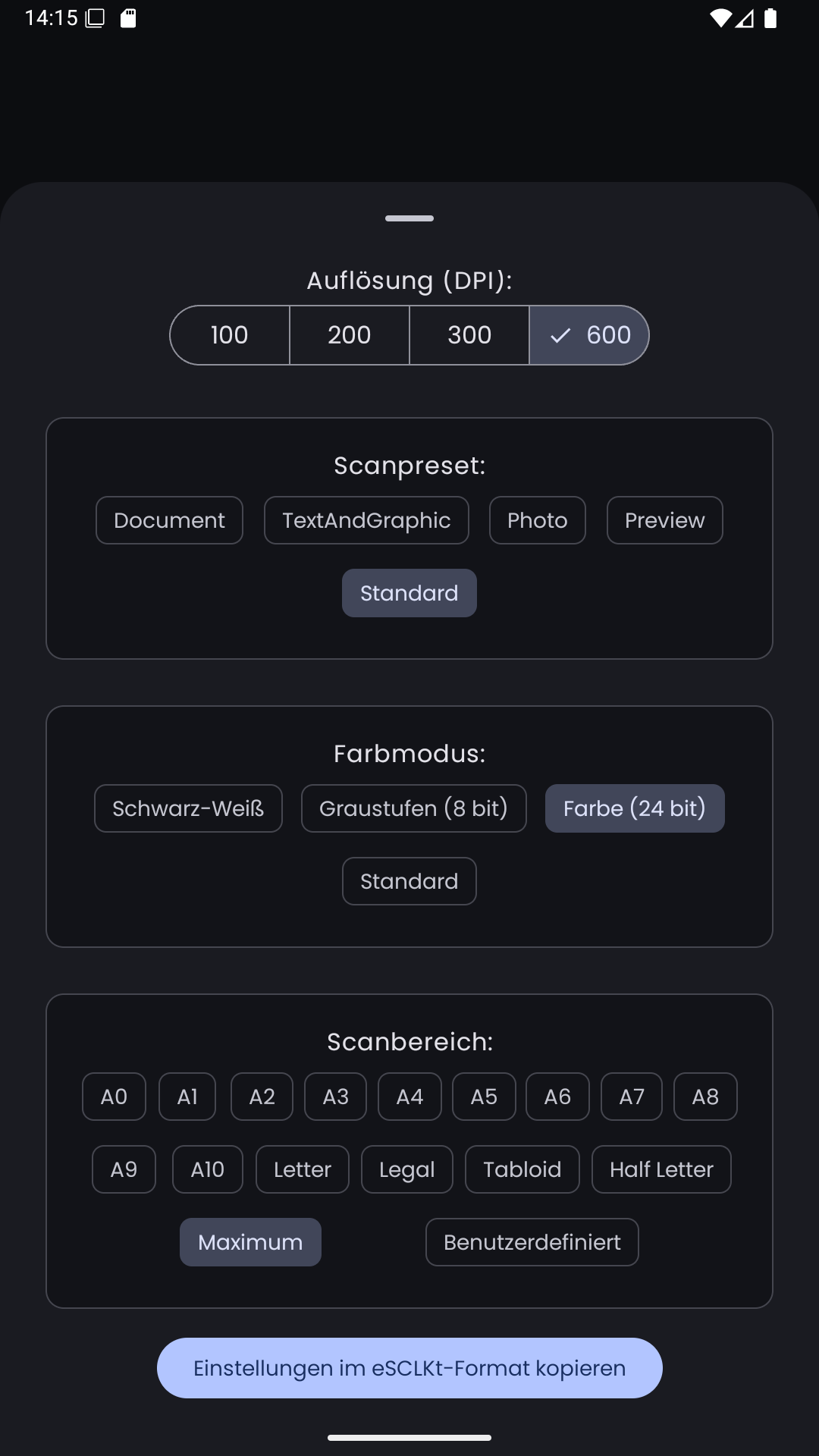Tap the Farbe (24 bit) chip
The height and width of the screenshot is (1456, 819).
coord(635,808)
